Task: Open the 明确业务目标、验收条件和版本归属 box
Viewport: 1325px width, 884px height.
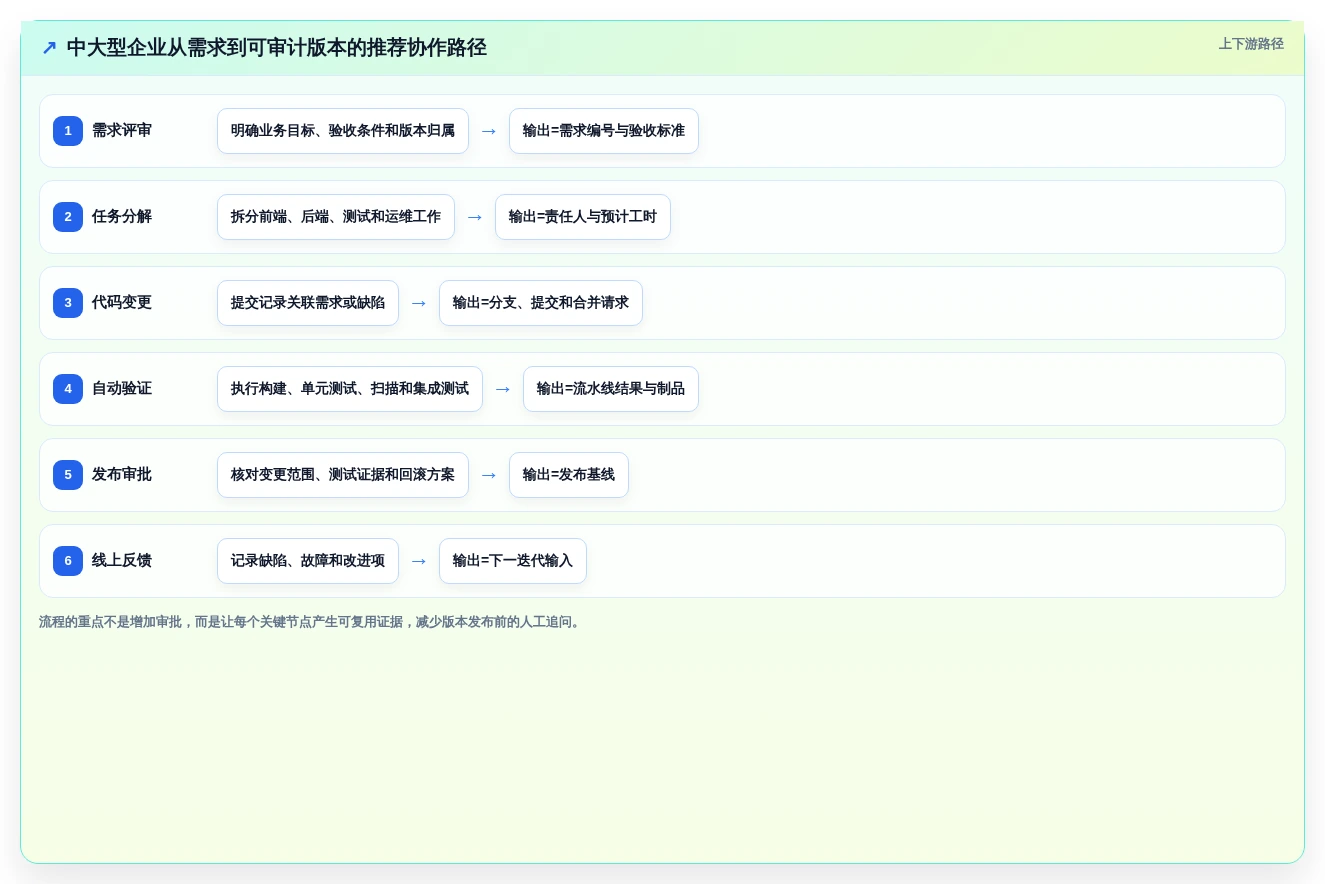Action: point(343,131)
